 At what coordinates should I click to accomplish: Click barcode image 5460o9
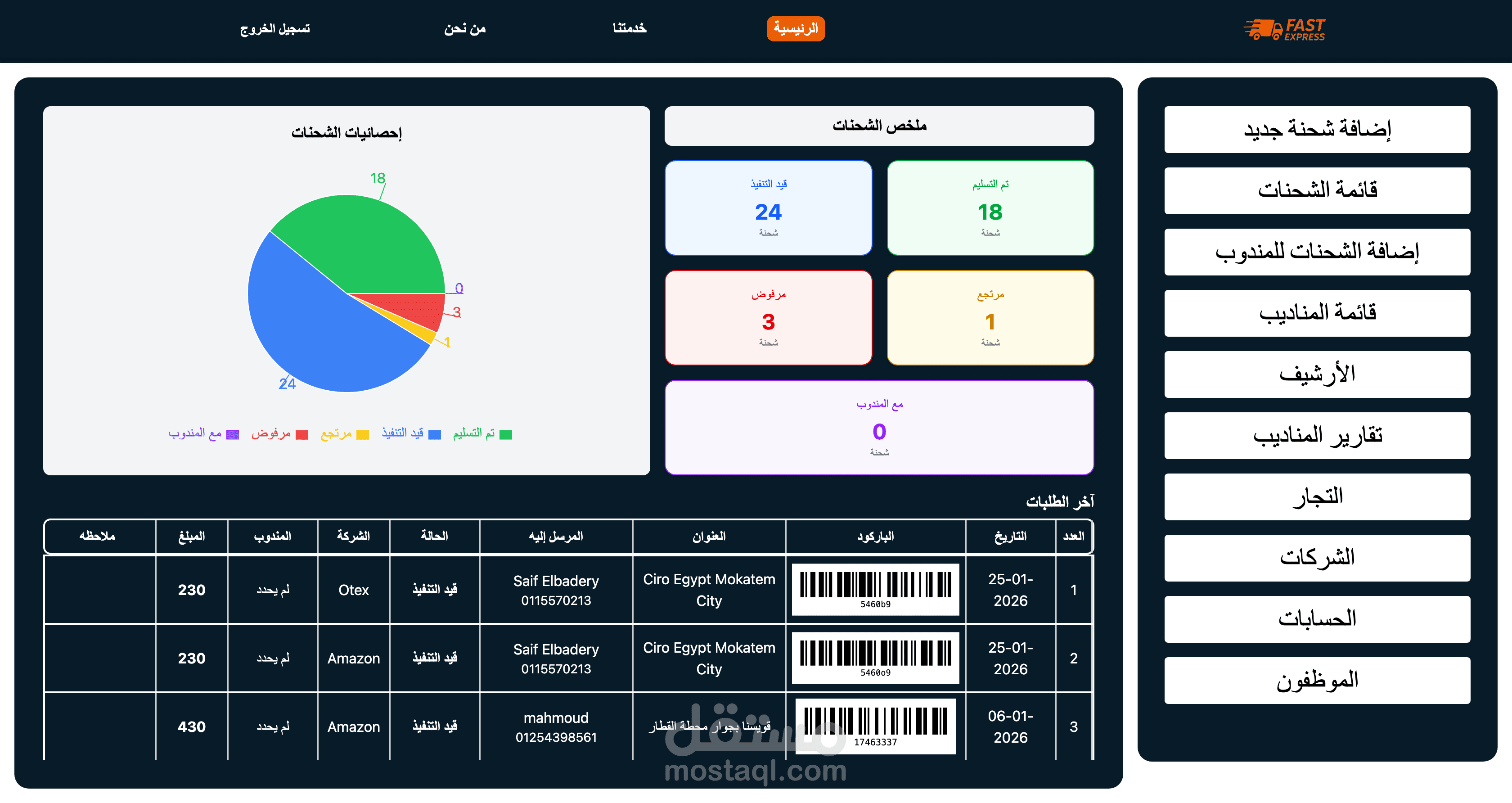tap(875, 658)
